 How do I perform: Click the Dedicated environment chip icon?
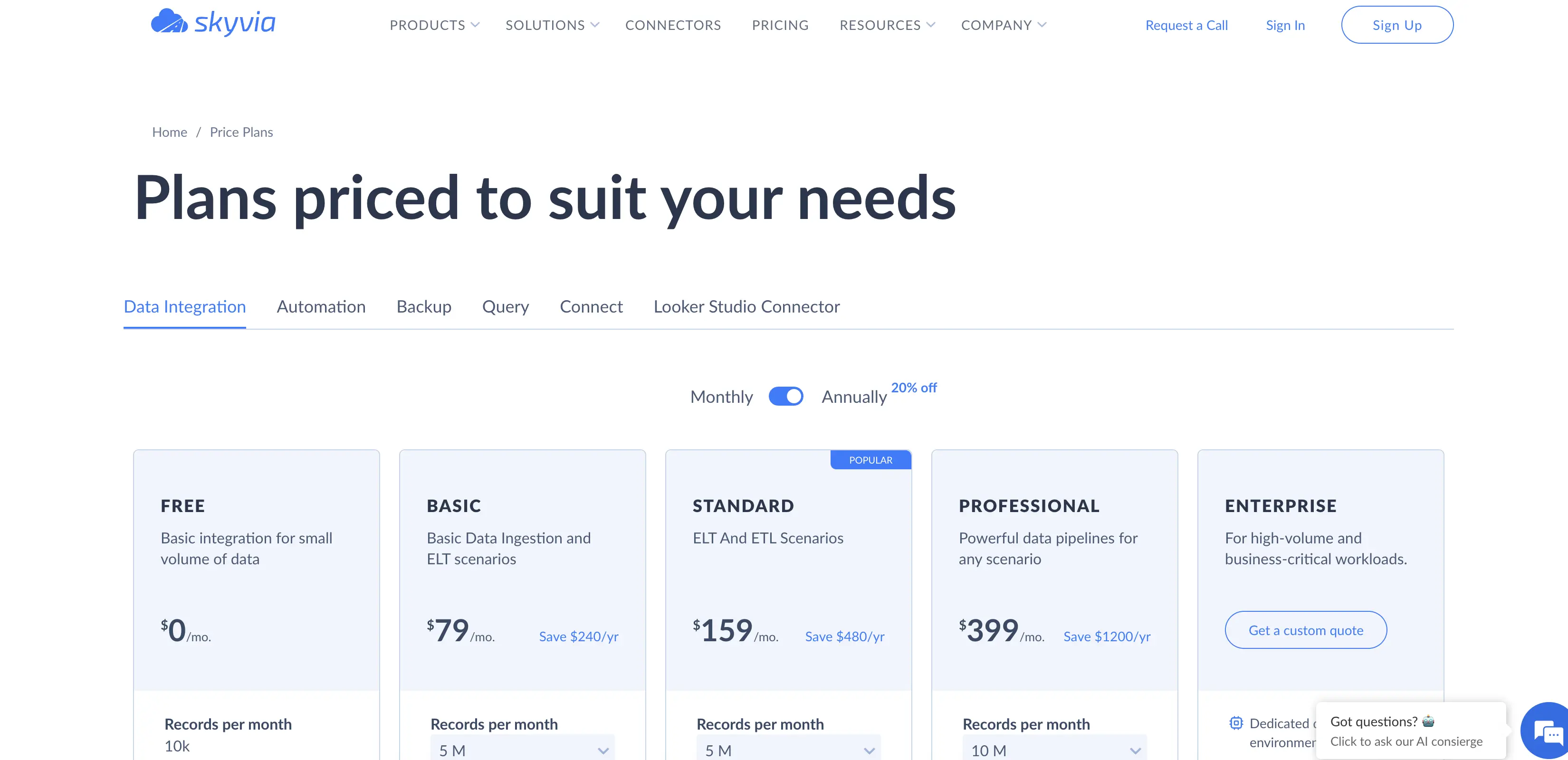click(x=1236, y=723)
